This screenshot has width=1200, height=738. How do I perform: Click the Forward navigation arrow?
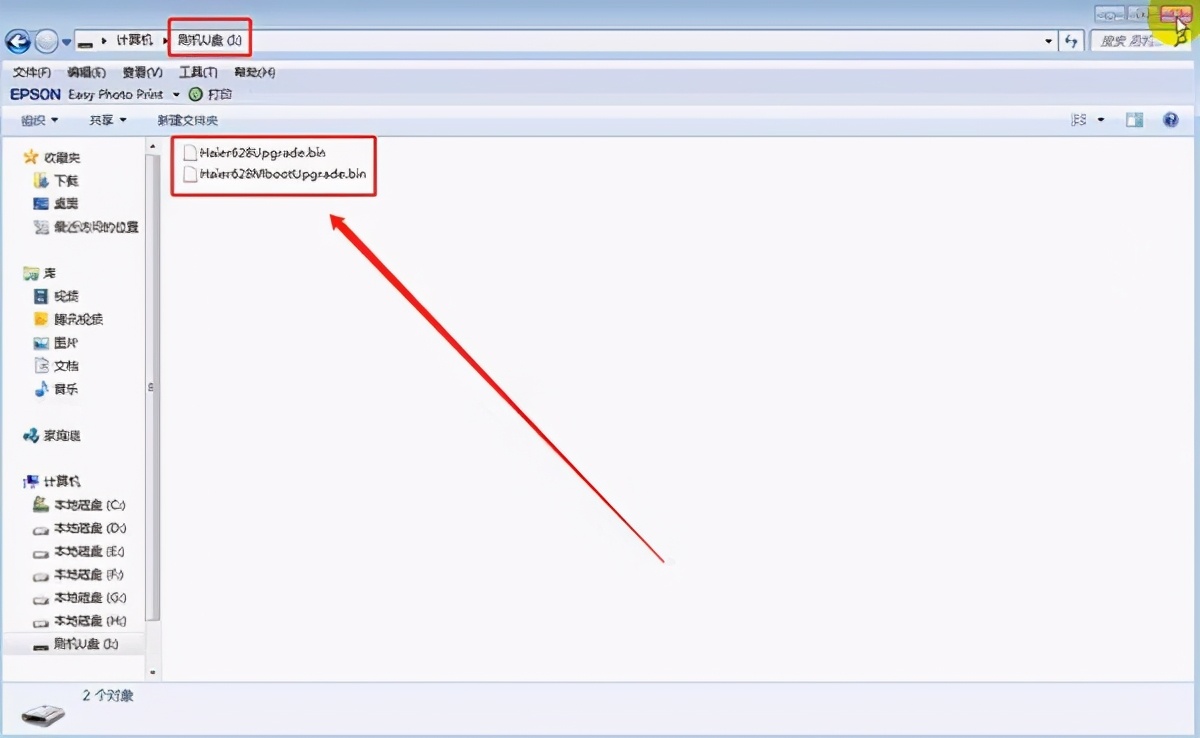[46, 41]
